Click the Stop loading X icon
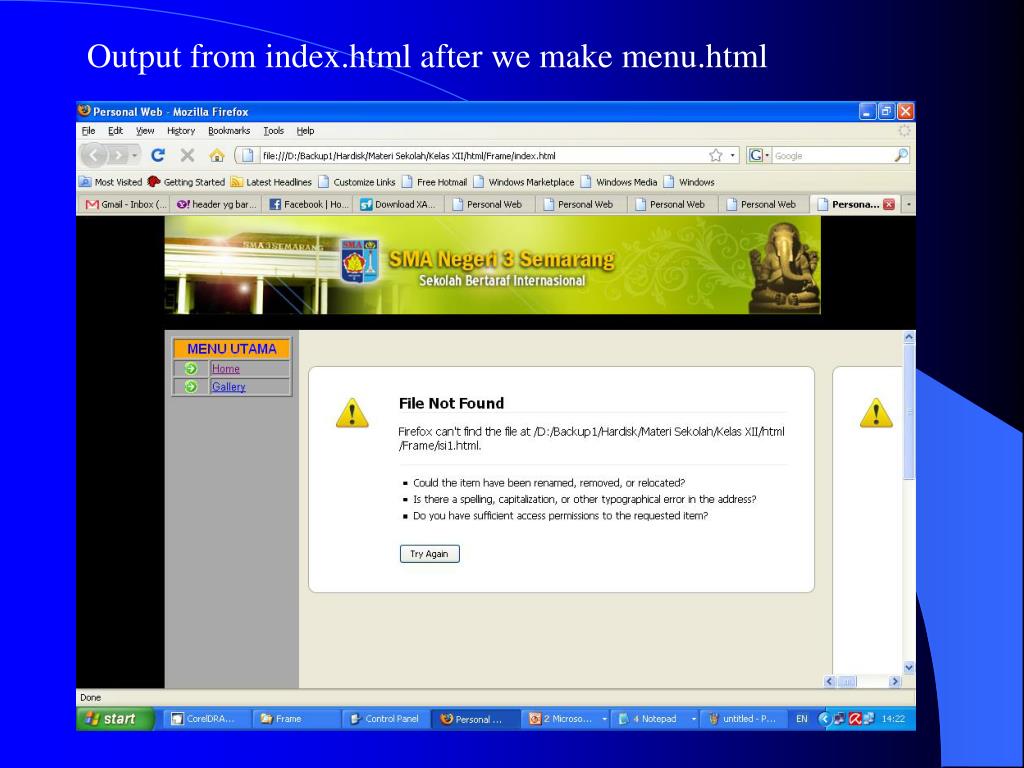The width and height of the screenshot is (1024, 768). tap(187, 155)
